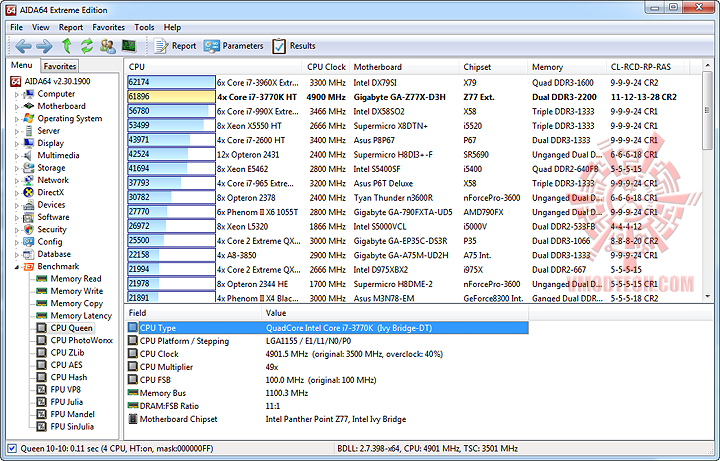This screenshot has width=720, height=461.
Task: Open the Tools menu
Action: pos(144,28)
